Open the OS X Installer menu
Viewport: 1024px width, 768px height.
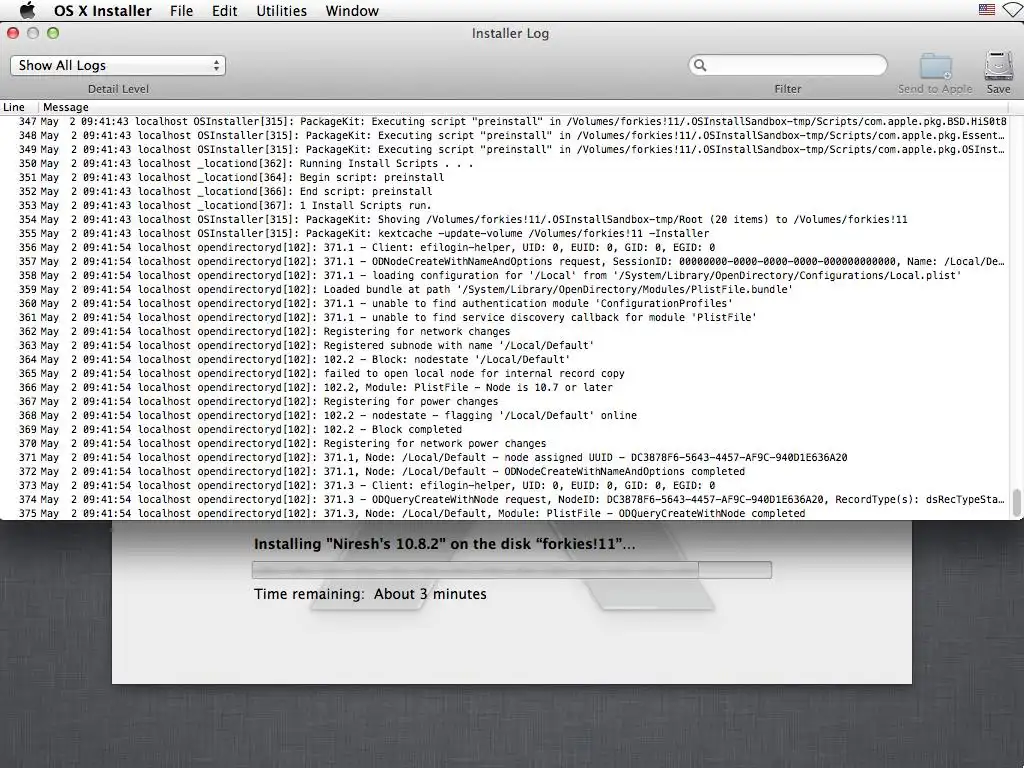[103, 10]
